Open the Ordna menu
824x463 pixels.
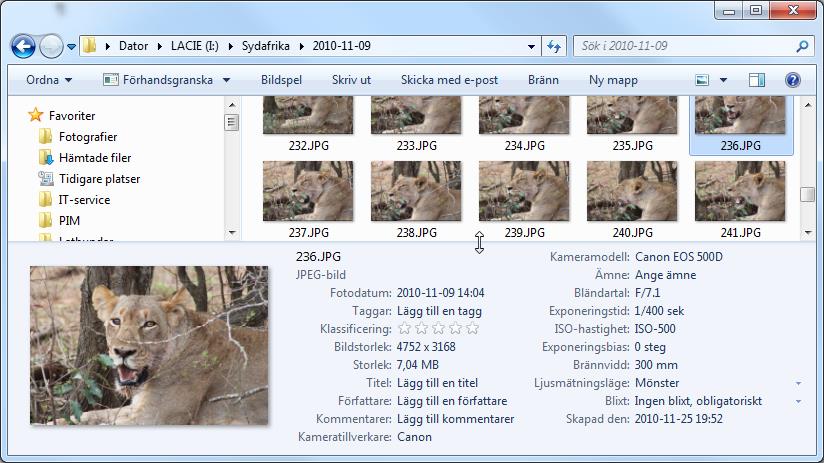(49, 80)
